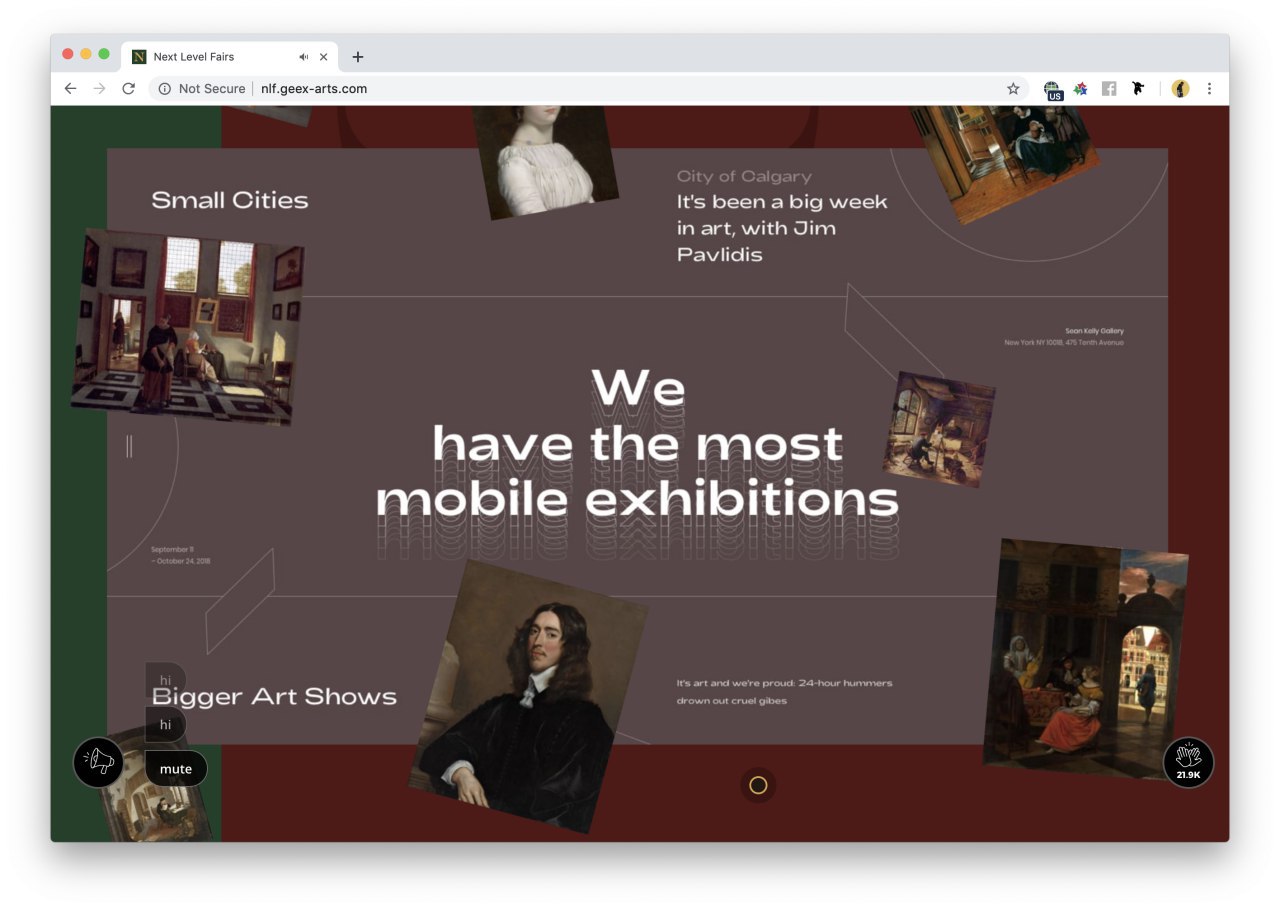
Task: Click the browser back arrow
Action: (70, 89)
